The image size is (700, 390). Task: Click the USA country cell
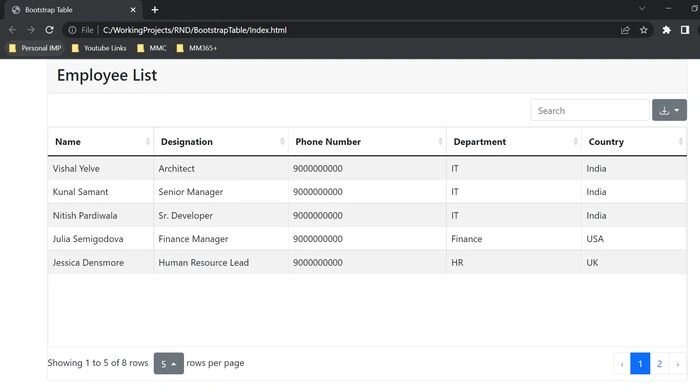[634, 239]
